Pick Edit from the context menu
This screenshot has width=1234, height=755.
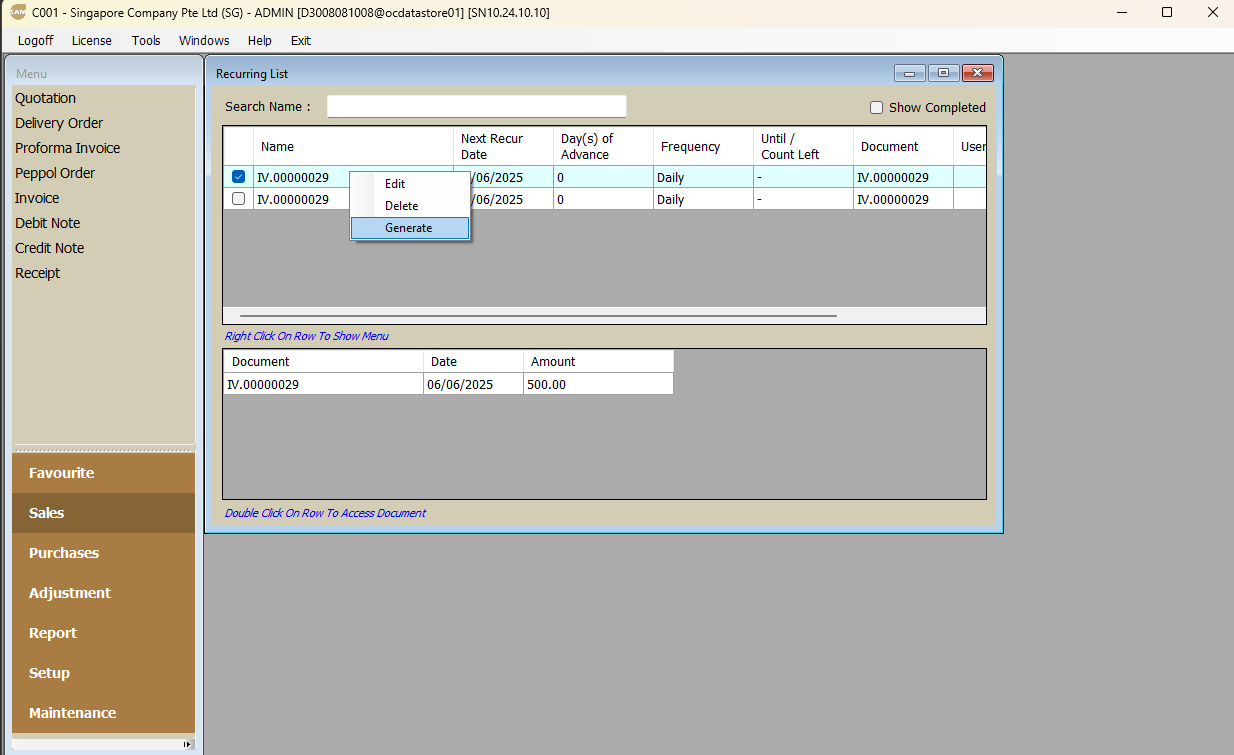(395, 184)
